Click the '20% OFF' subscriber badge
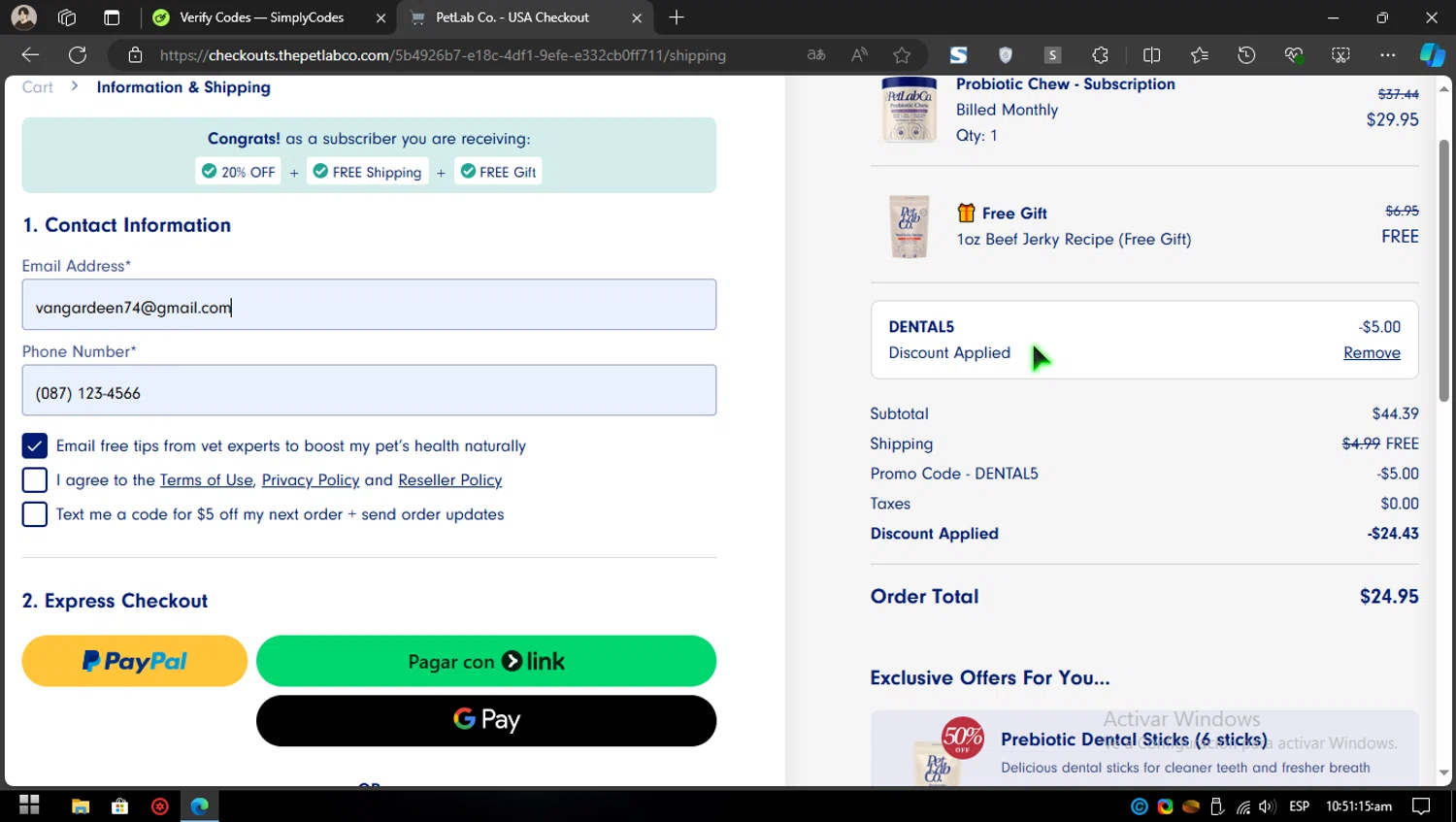Image resolution: width=1456 pixels, height=822 pixels. pyautogui.click(x=239, y=172)
